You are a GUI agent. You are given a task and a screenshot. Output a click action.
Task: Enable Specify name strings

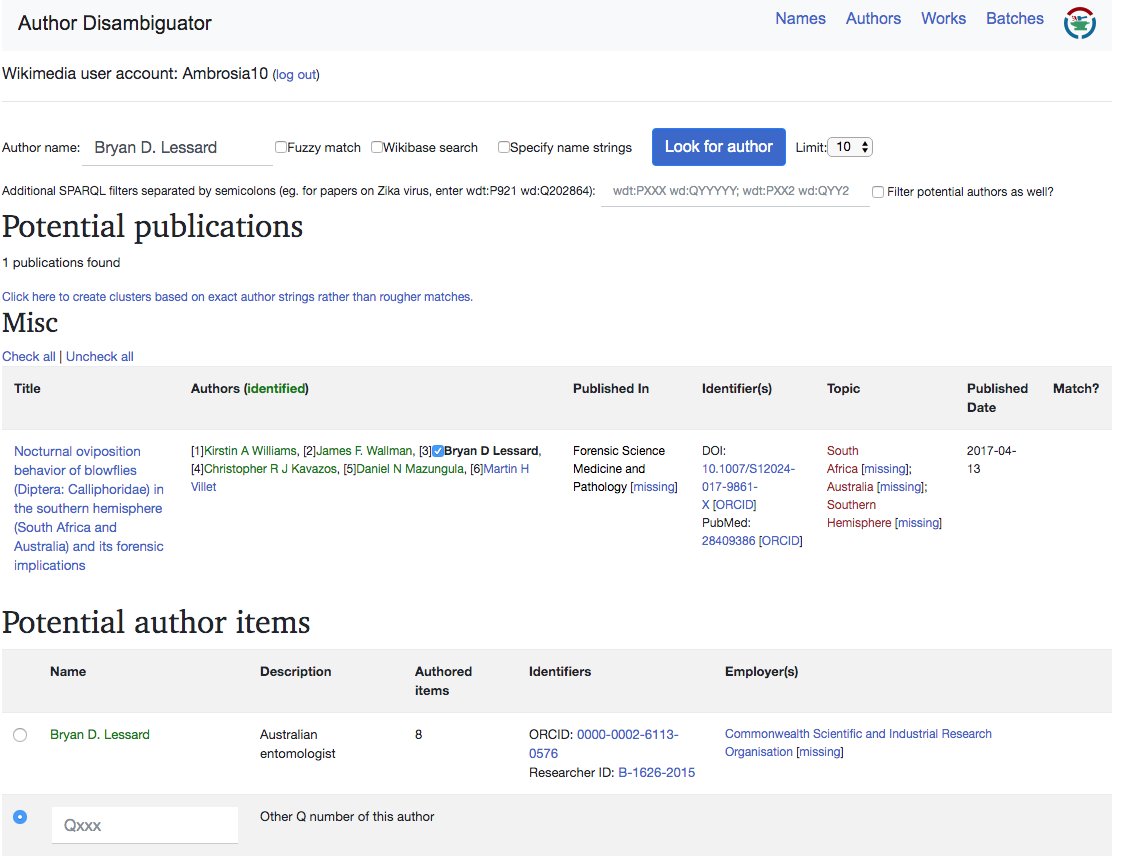coord(503,146)
